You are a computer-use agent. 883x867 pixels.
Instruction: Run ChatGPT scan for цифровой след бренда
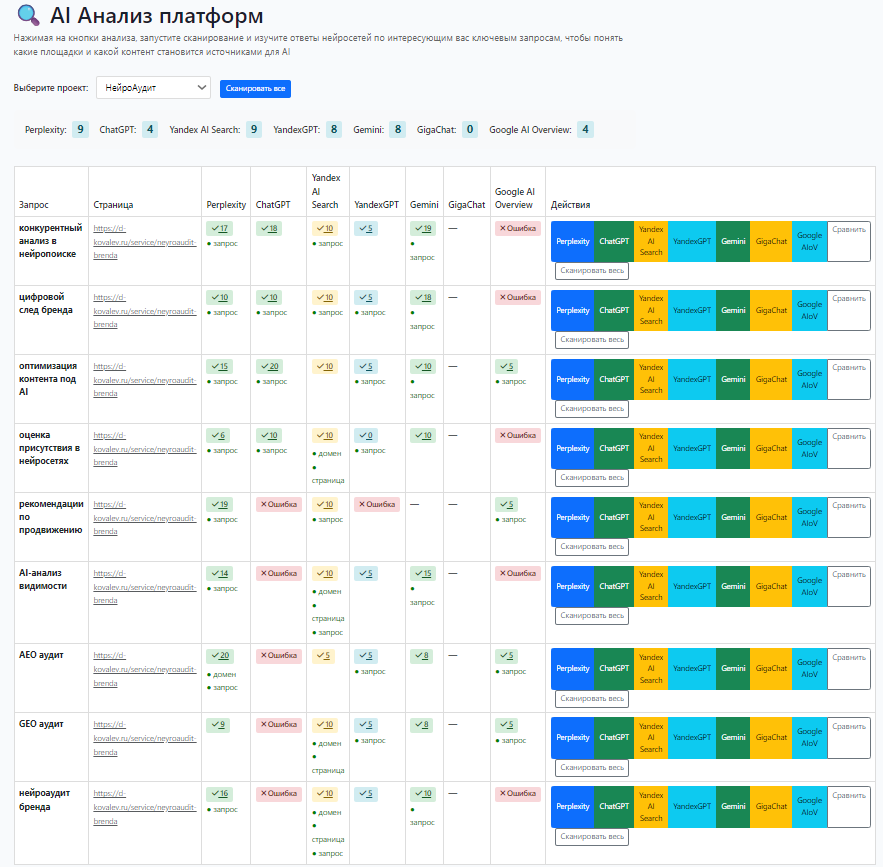613,310
